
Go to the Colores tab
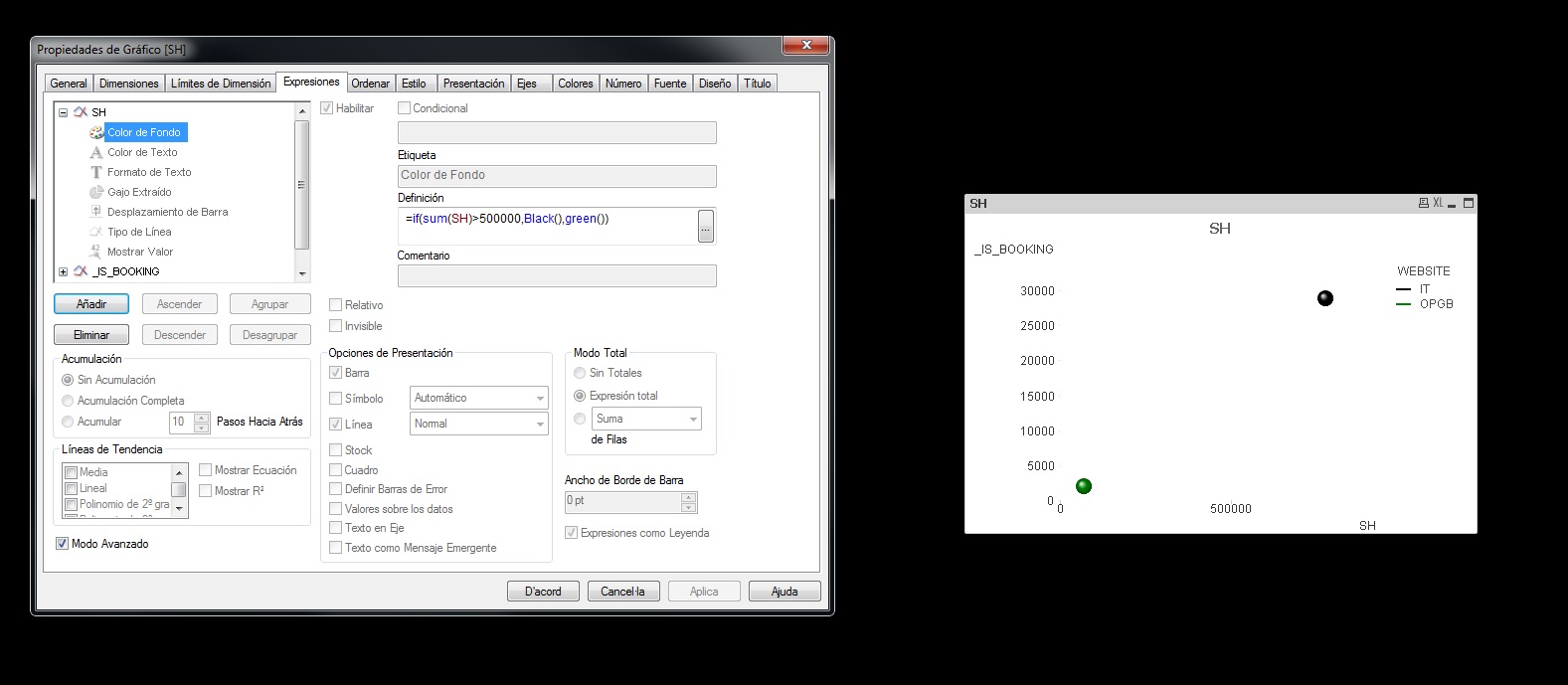coord(575,84)
